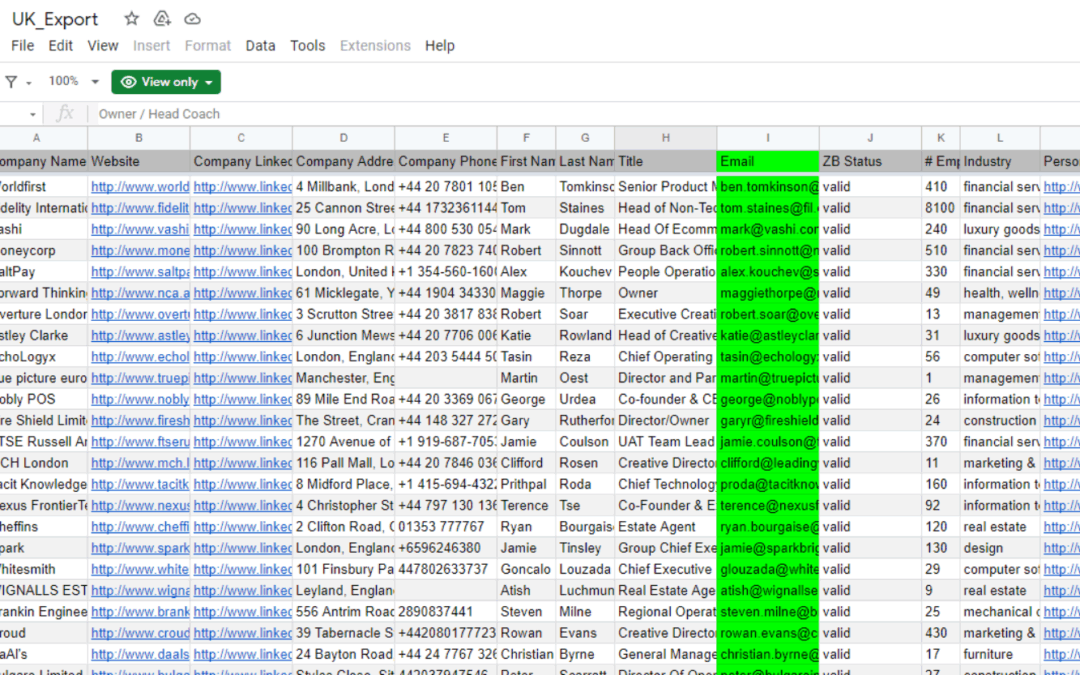Select the last name cell Tinsley
The width and height of the screenshot is (1080, 675).
point(585,548)
